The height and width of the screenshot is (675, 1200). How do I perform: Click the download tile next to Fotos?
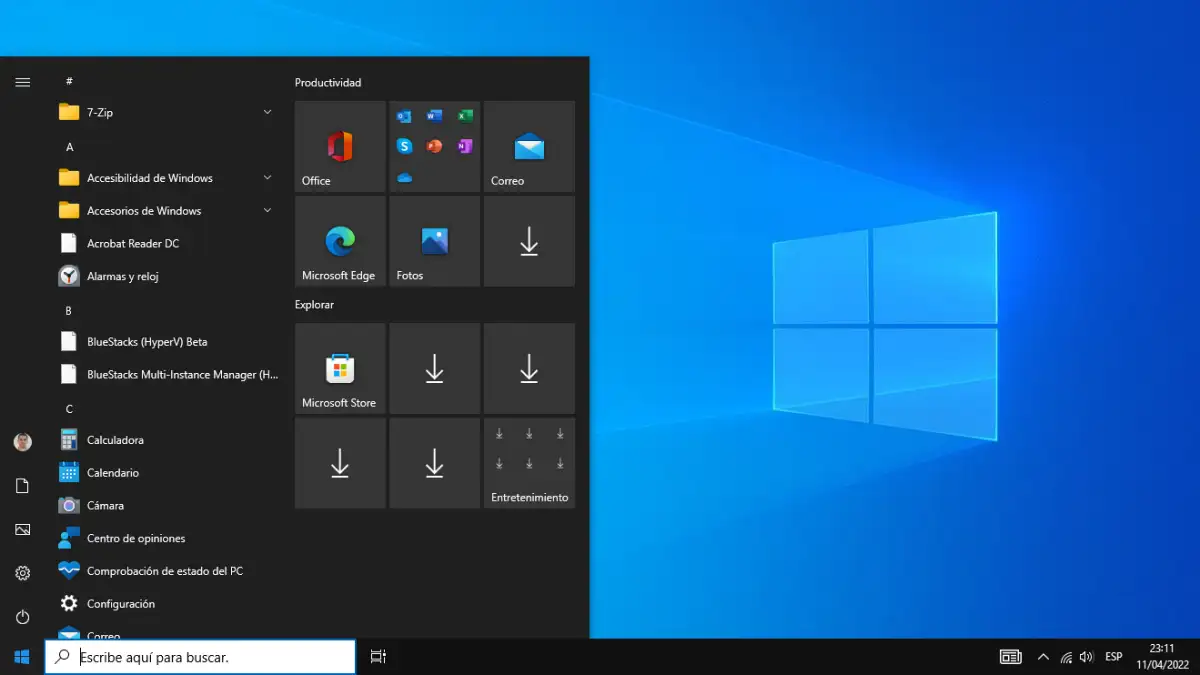[x=529, y=241]
